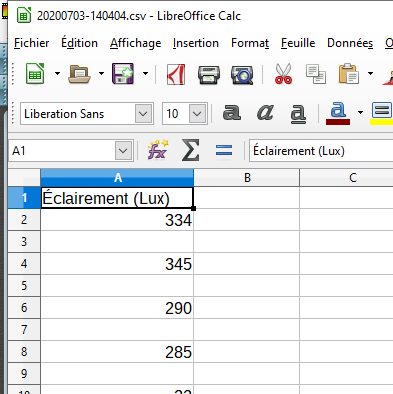Open the Affichage menu
The height and width of the screenshot is (394, 393).
click(136, 43)
